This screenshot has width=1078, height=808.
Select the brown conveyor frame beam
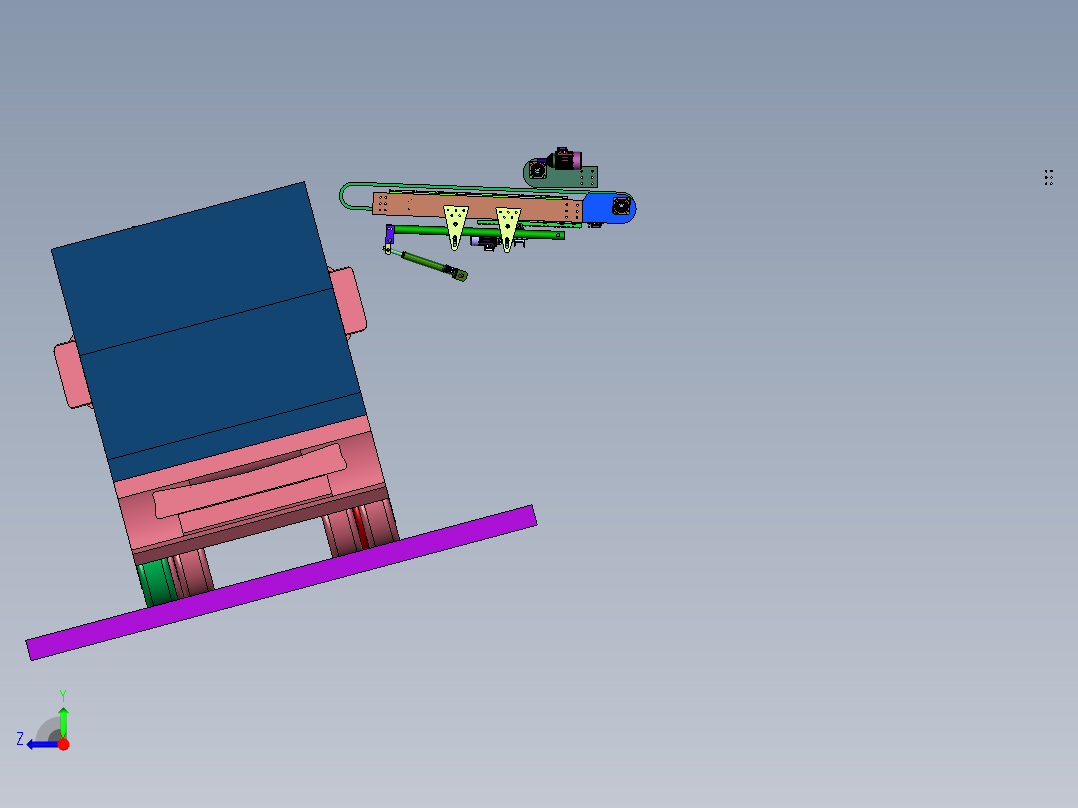pos(477,206)
